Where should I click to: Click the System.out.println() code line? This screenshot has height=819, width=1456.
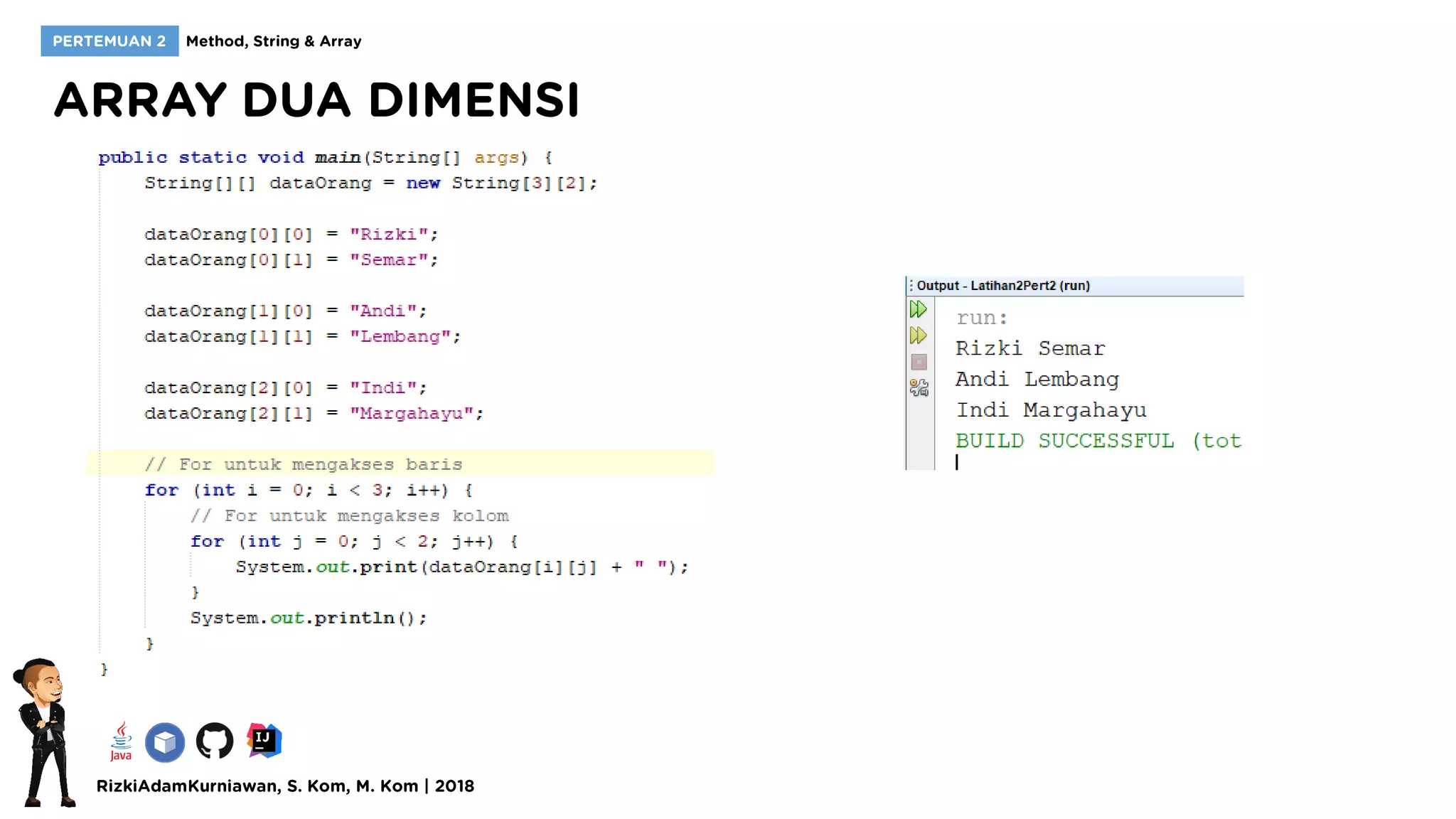[309, 618]
